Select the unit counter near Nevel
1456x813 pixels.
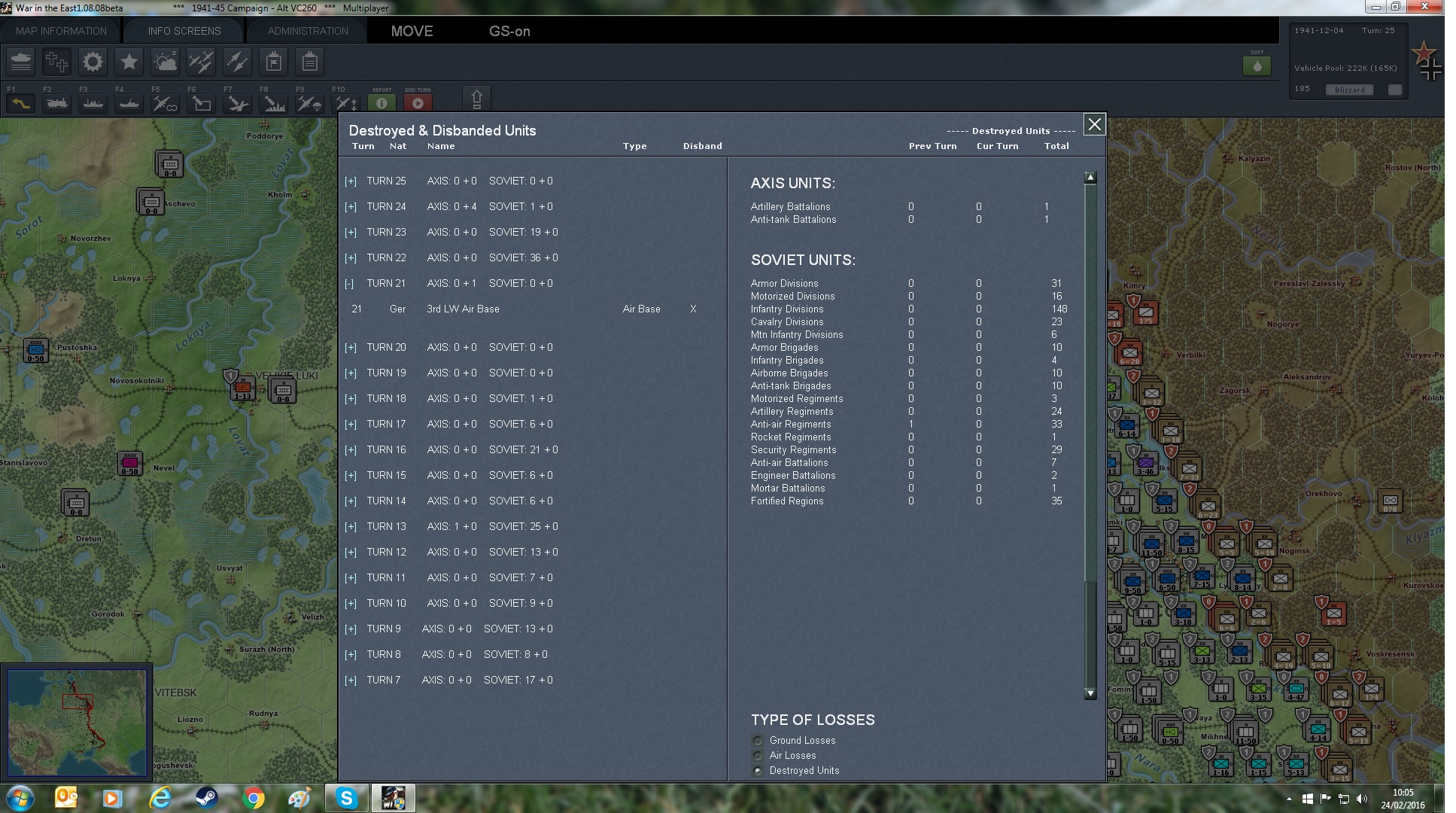click(x=130, y=463)
